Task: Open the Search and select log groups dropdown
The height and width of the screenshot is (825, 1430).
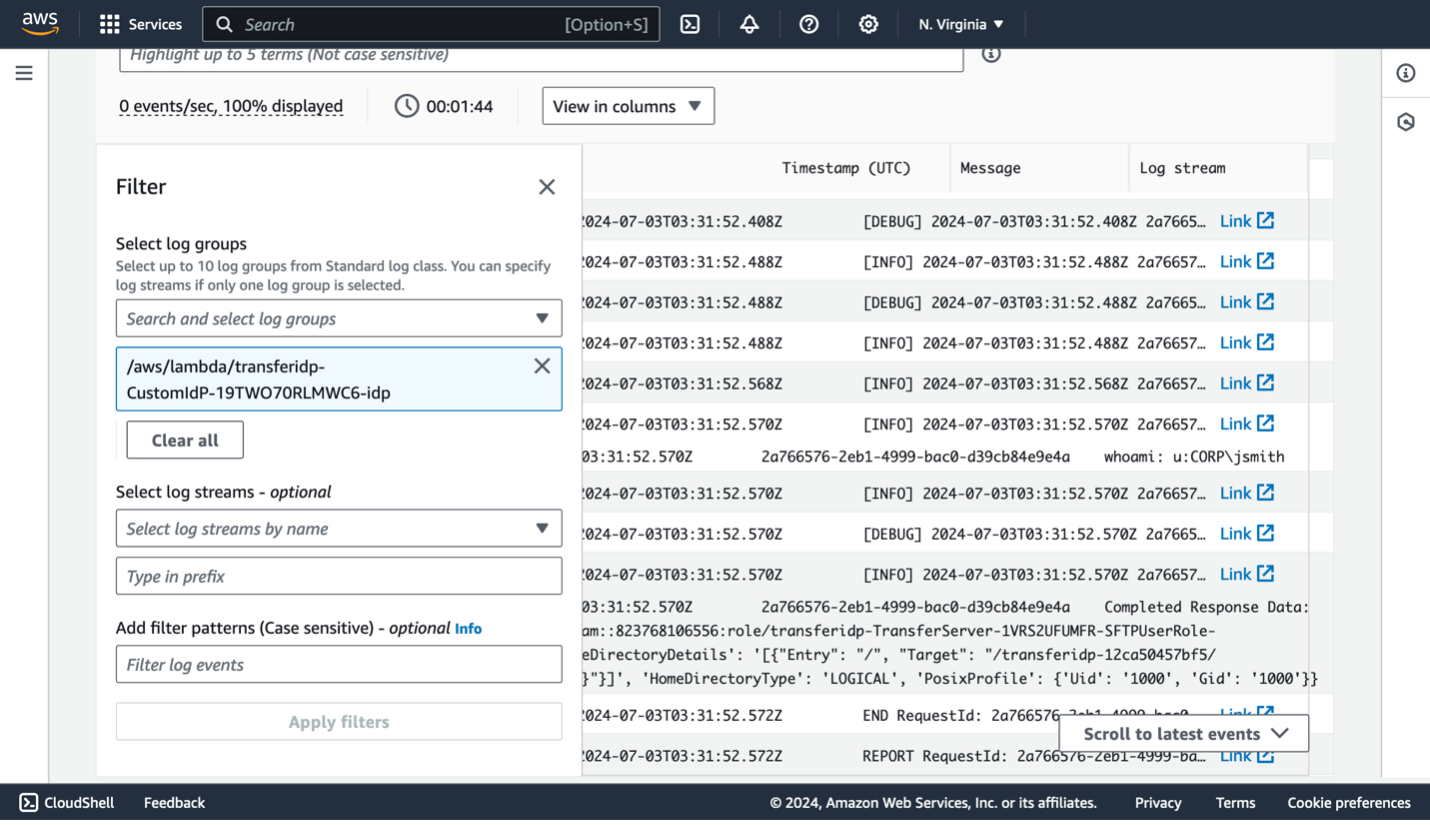Action: pyautogui.click(x=339, y=317)
